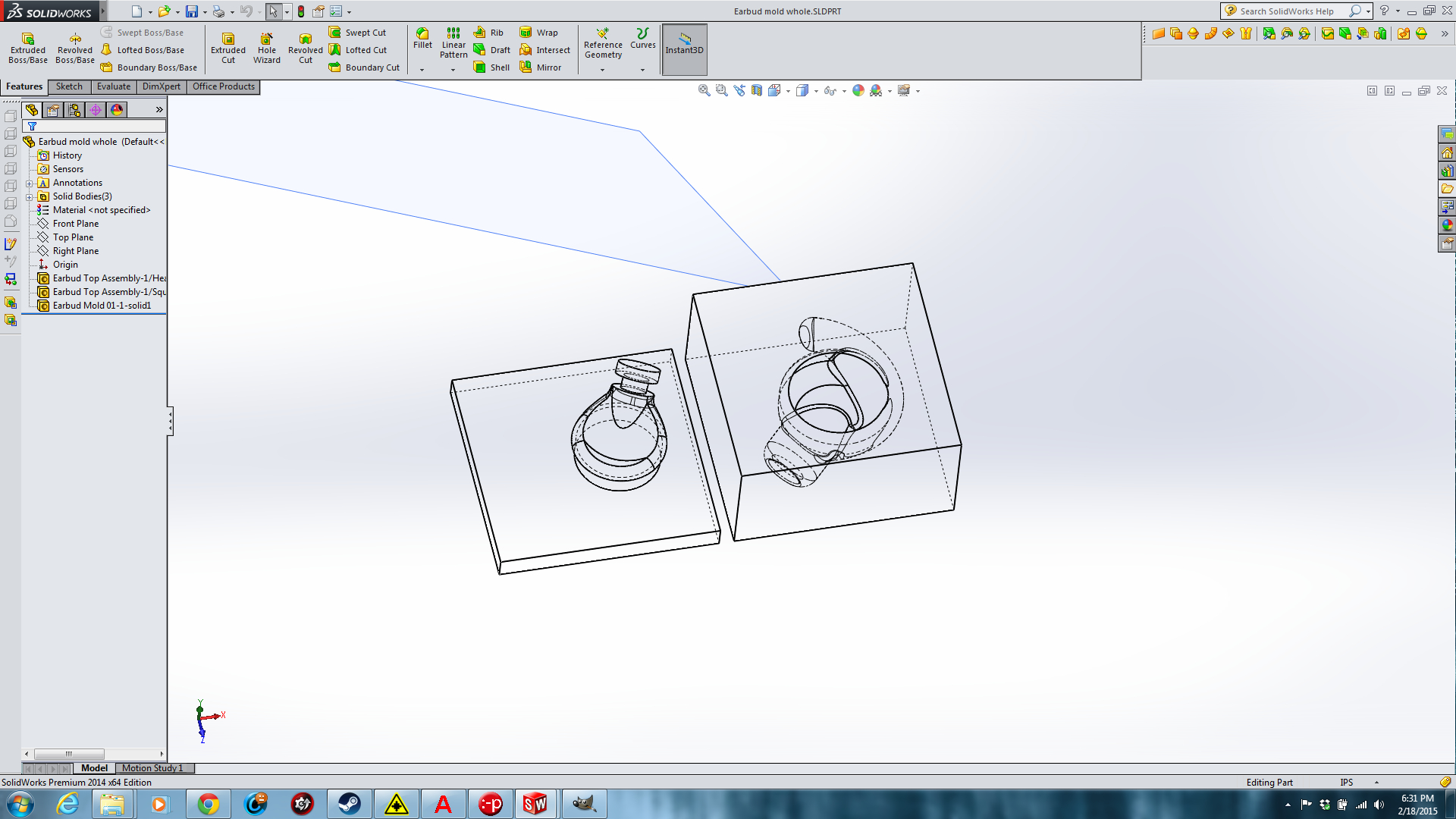Select the Shell tool
This screenshot has height=819, width=1456.
tap(492, 67)
